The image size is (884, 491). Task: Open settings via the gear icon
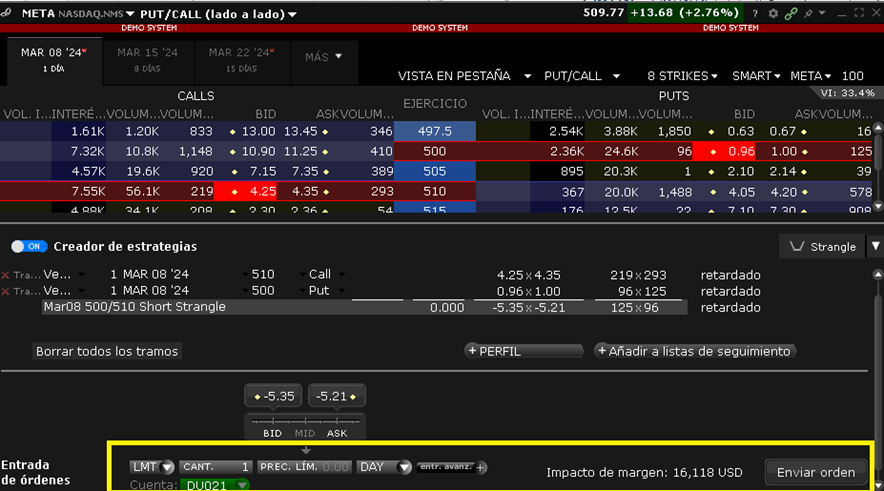pos(774,14)
